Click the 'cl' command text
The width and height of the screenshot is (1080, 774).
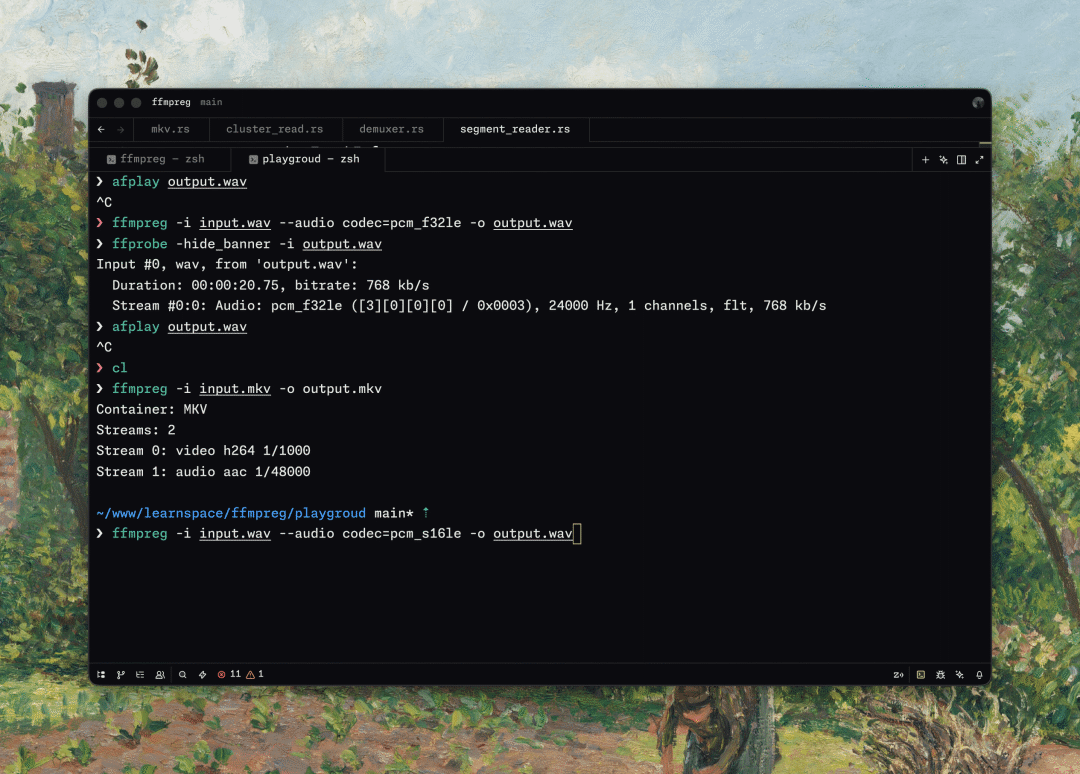point(120,368)
